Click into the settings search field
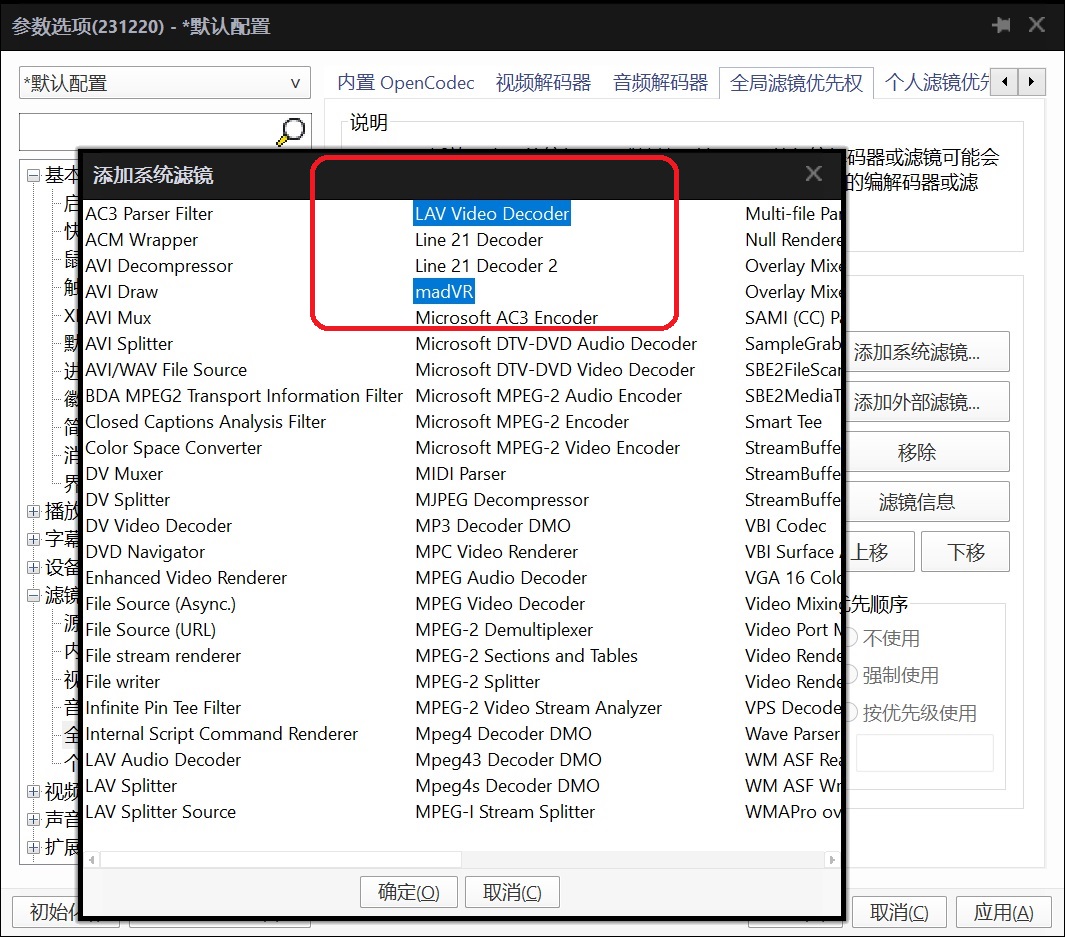The height and width of the screenshot is (937, 1065). click(x=147, y=131)
